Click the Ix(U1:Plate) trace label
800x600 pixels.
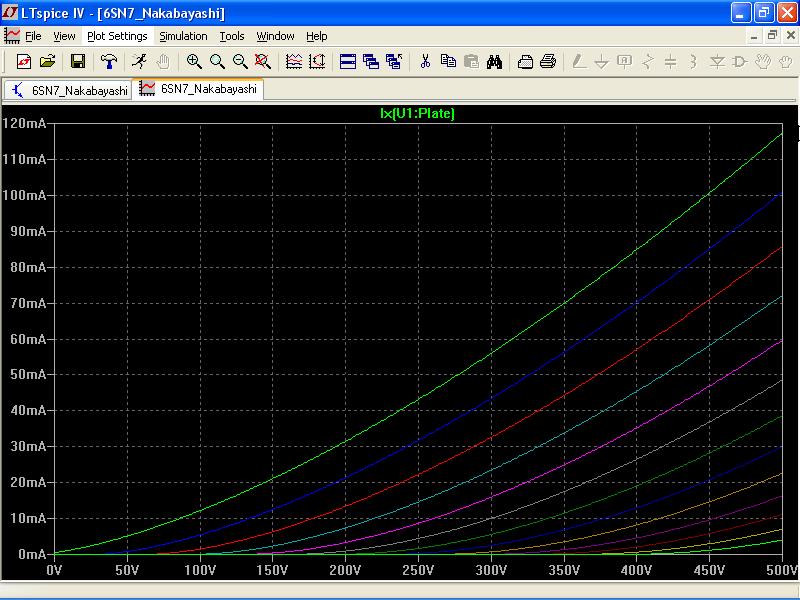[417, 113]
